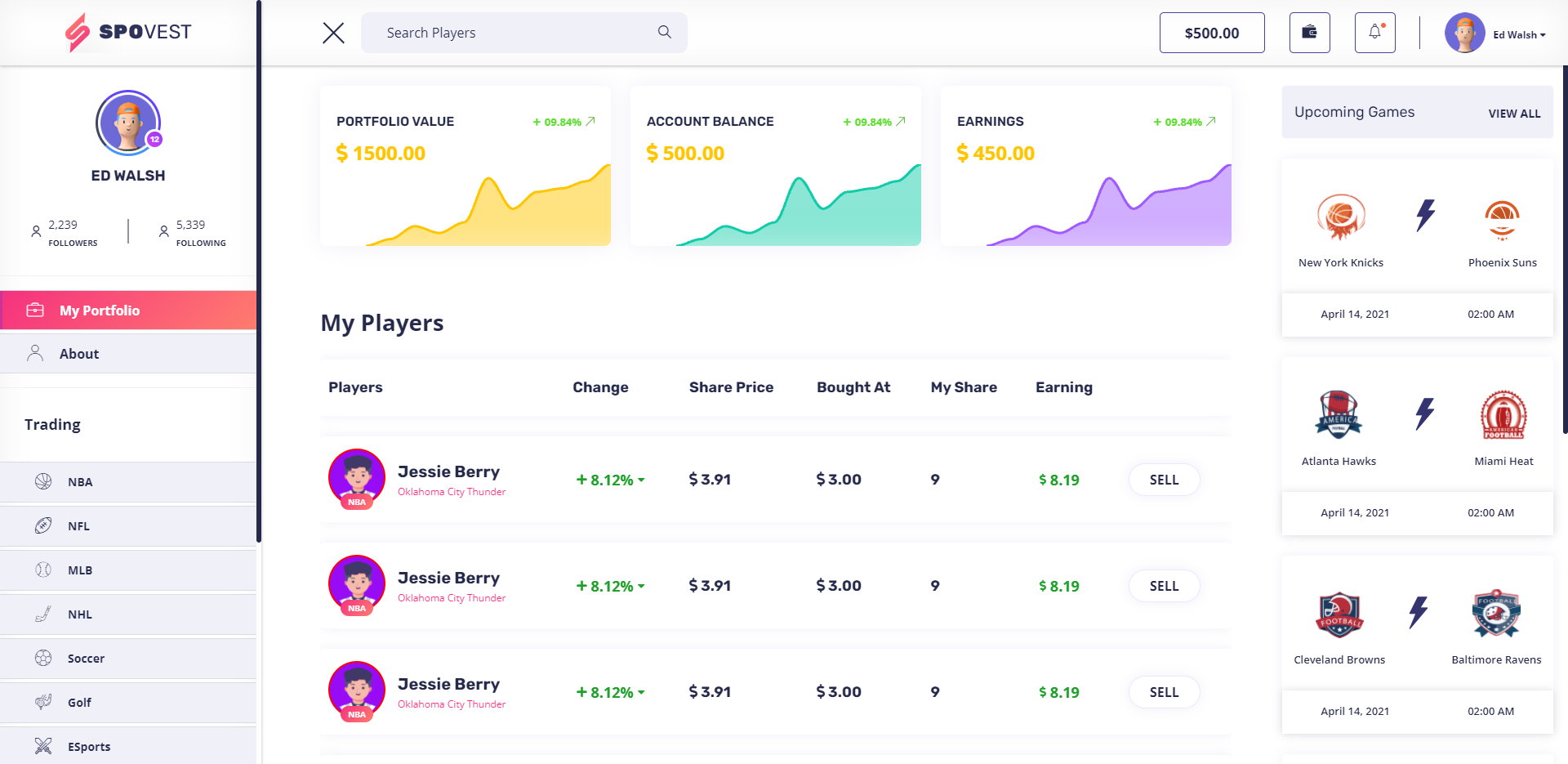Click Atlanta Hawks team logo
1568x764 pixels.
[1339, 414]
